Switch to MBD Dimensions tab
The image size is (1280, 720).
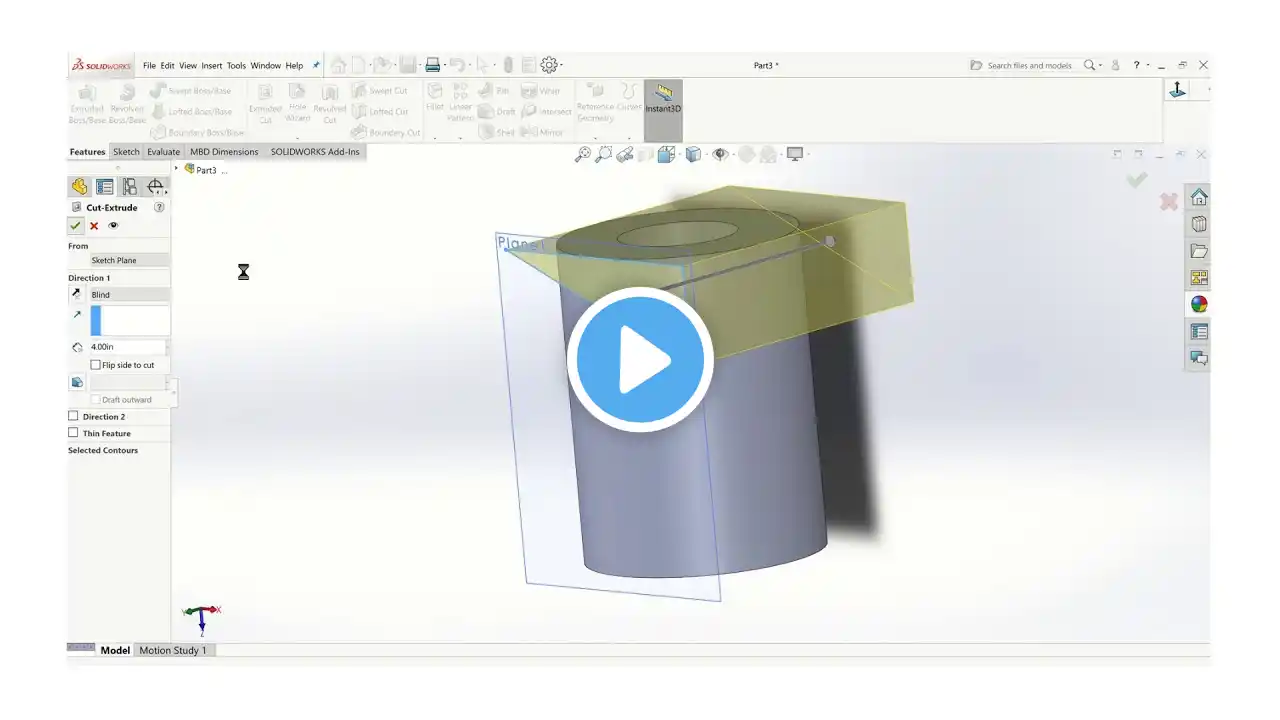(224, 152)
